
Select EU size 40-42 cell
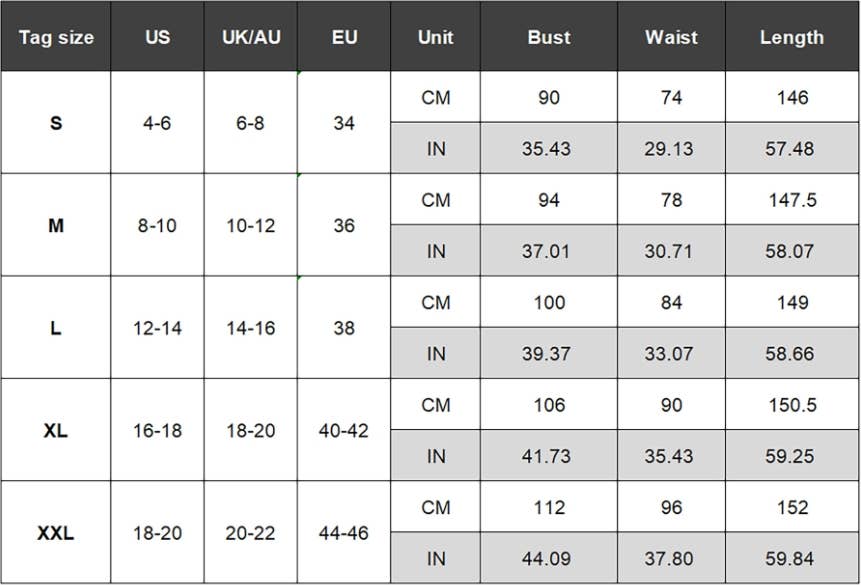coord(344,431)
